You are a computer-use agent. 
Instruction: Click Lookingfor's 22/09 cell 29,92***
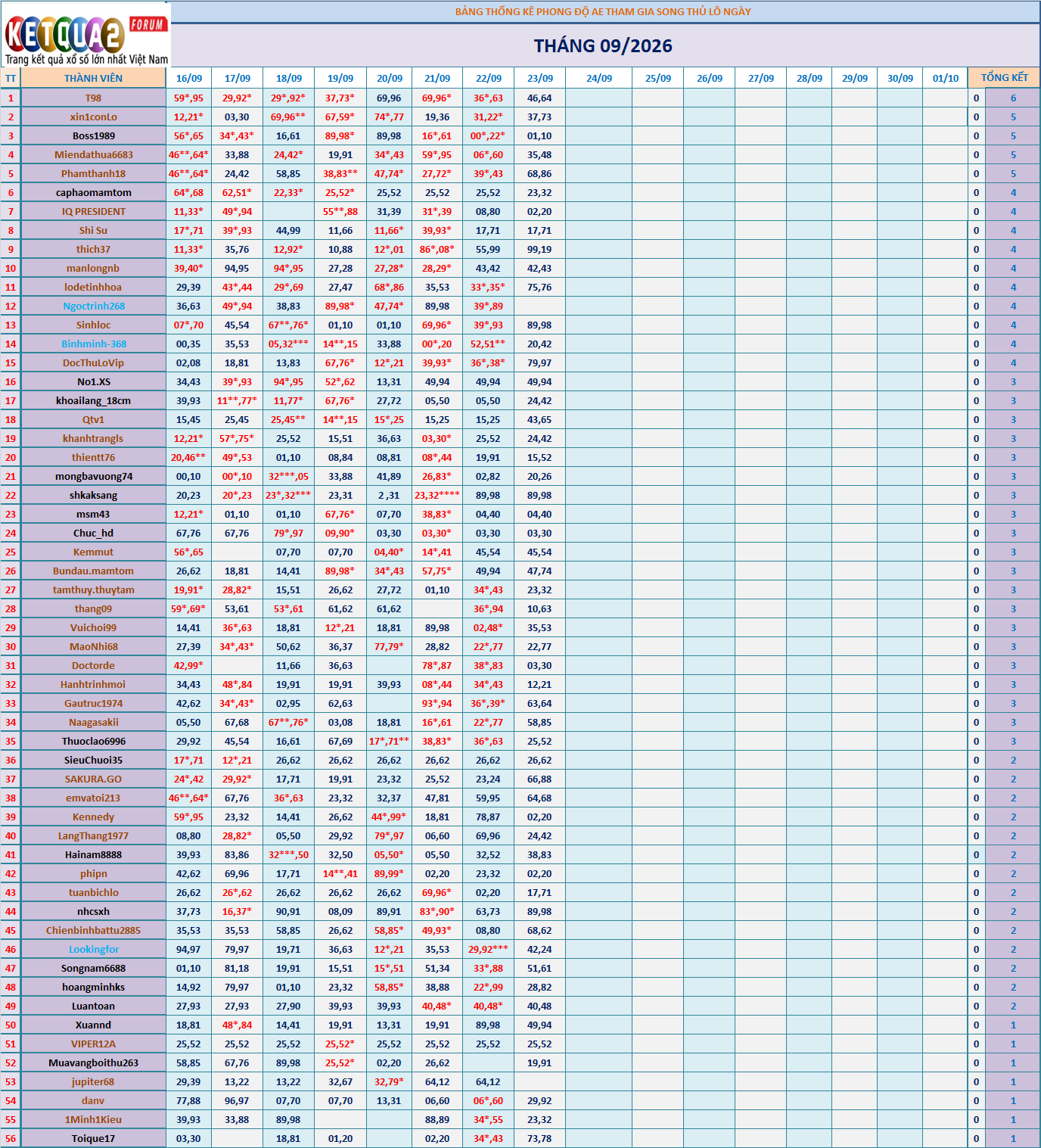(488, 950)
